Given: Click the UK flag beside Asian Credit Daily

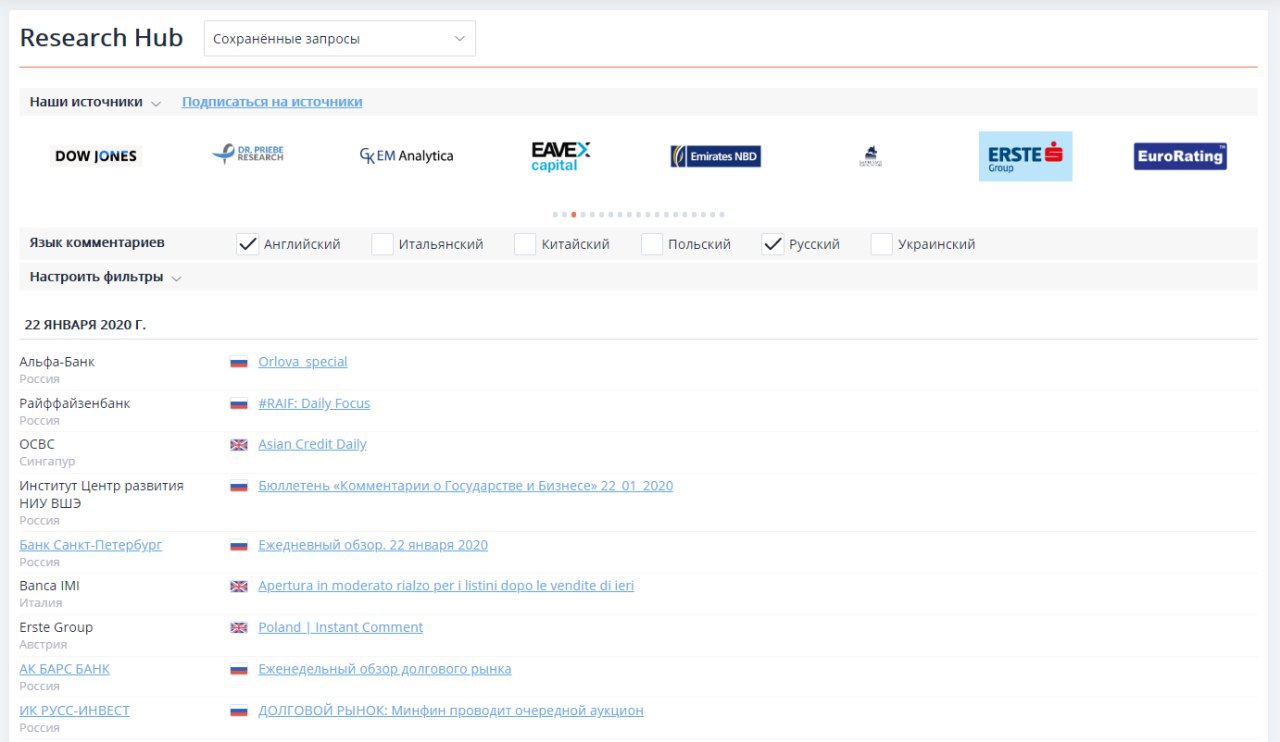Looking at the screenshot, I should tap(239, 445).
